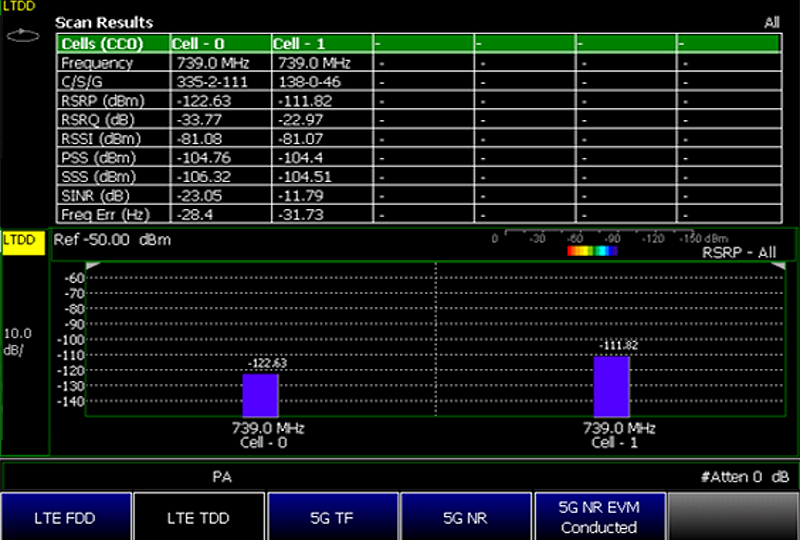The image size is (800, 540).
Task: Click the Cell - 1 RSRP bar
Action: tap(611, 387)
